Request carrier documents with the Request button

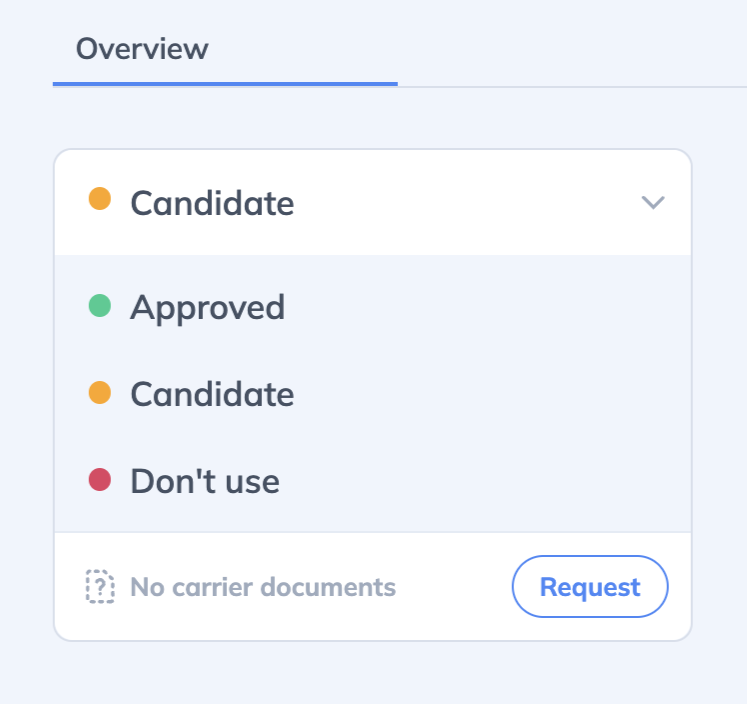[590, 587]
